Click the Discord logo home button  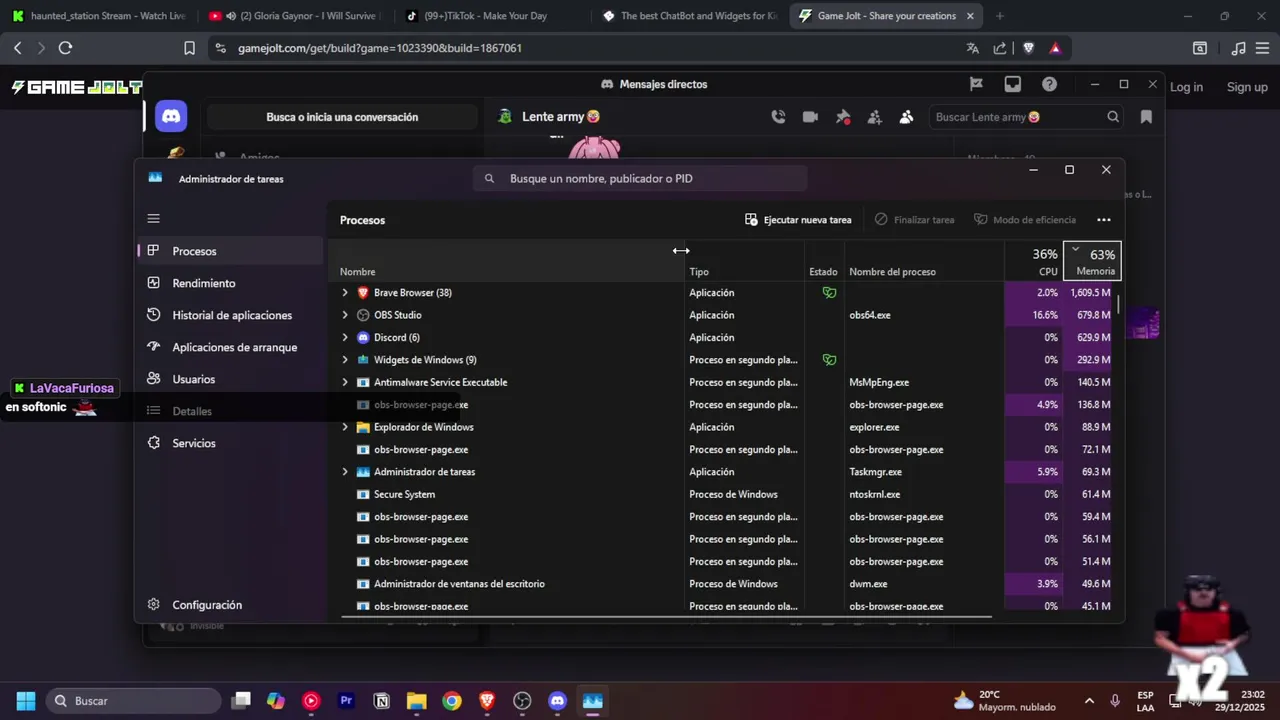171,116
